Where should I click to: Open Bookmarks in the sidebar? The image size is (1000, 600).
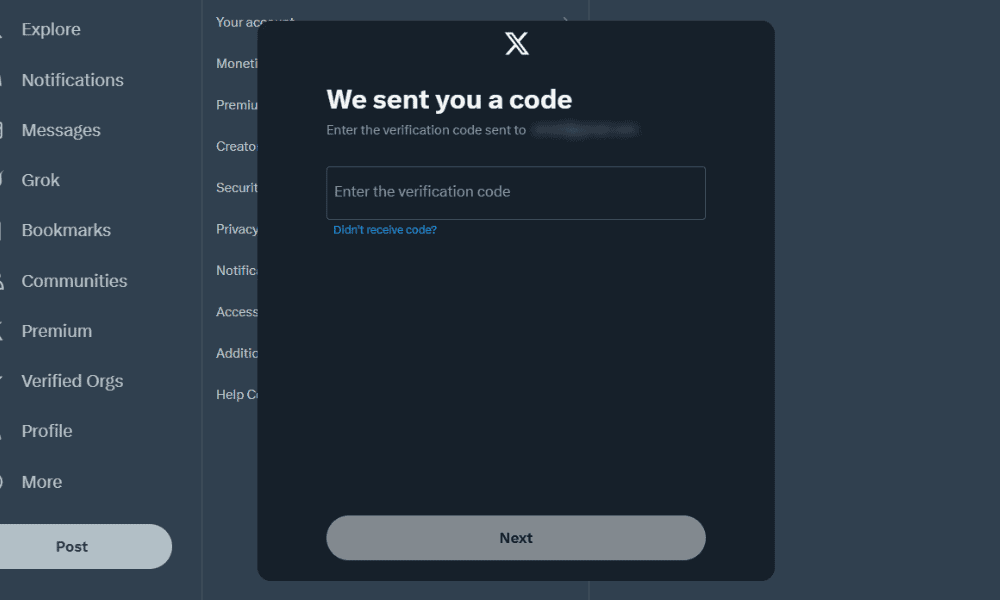66,230
